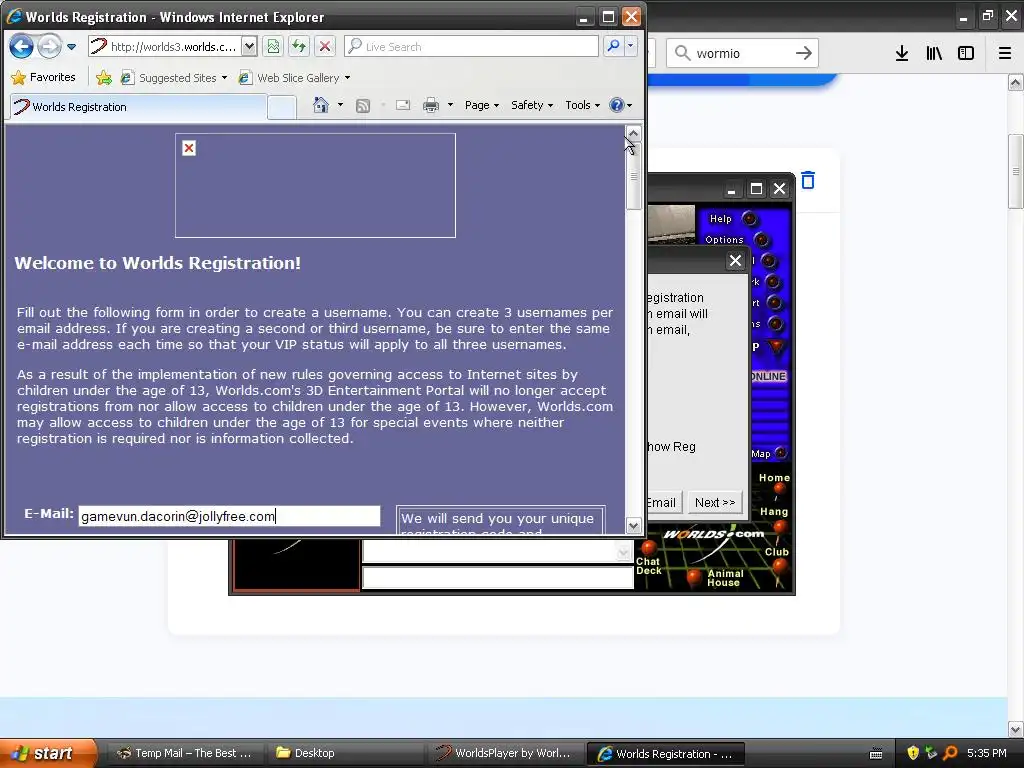1024x768 pixels.
Task: Open the IE Help question-mark menu
Action: click(620, 105)
